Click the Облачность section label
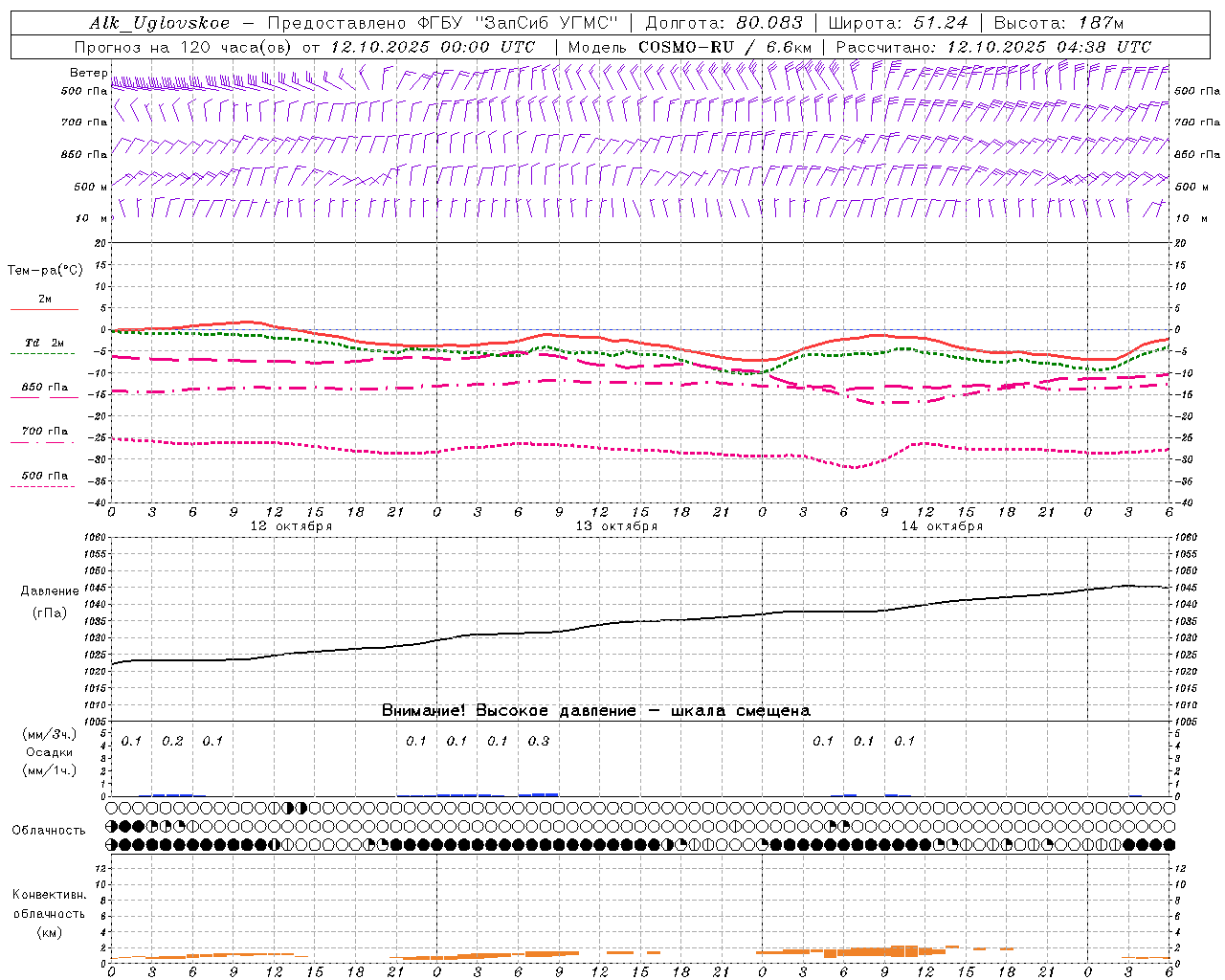This screenshot has width=1225, height=980. [x=49, y=831]
